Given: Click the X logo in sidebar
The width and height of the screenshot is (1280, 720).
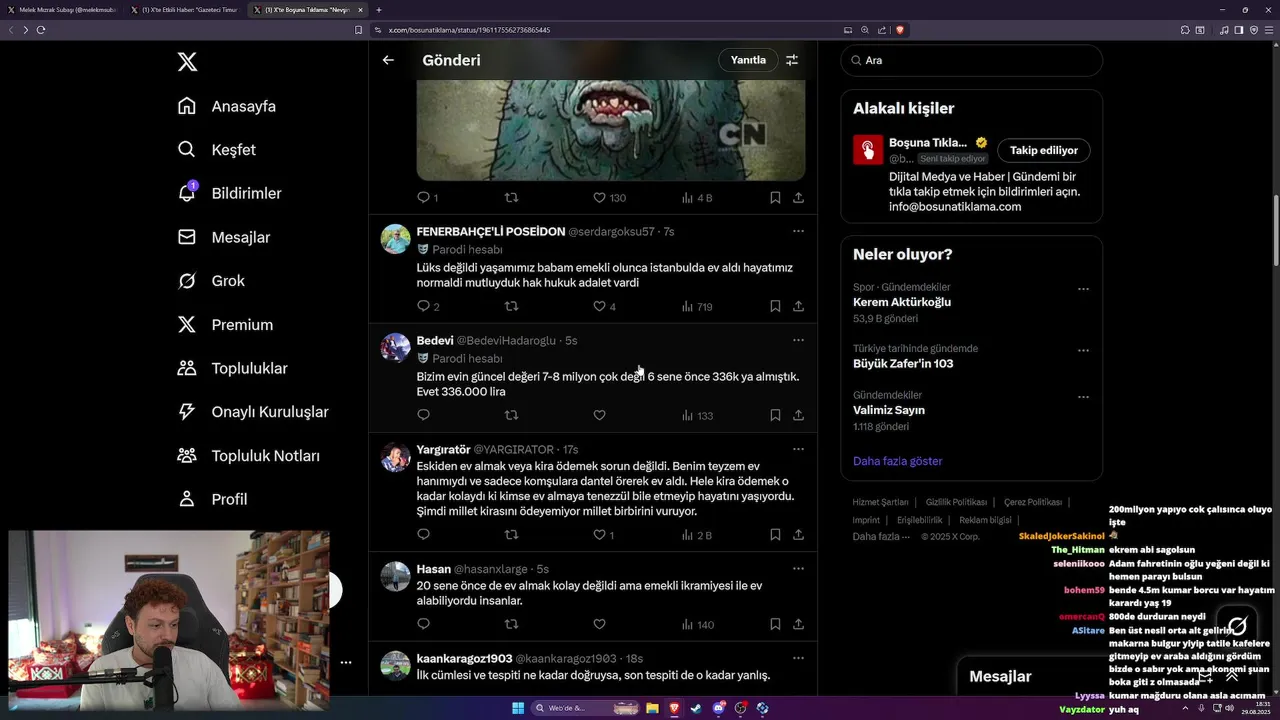Looking at the screenshot, I should [x=187, y=62].
